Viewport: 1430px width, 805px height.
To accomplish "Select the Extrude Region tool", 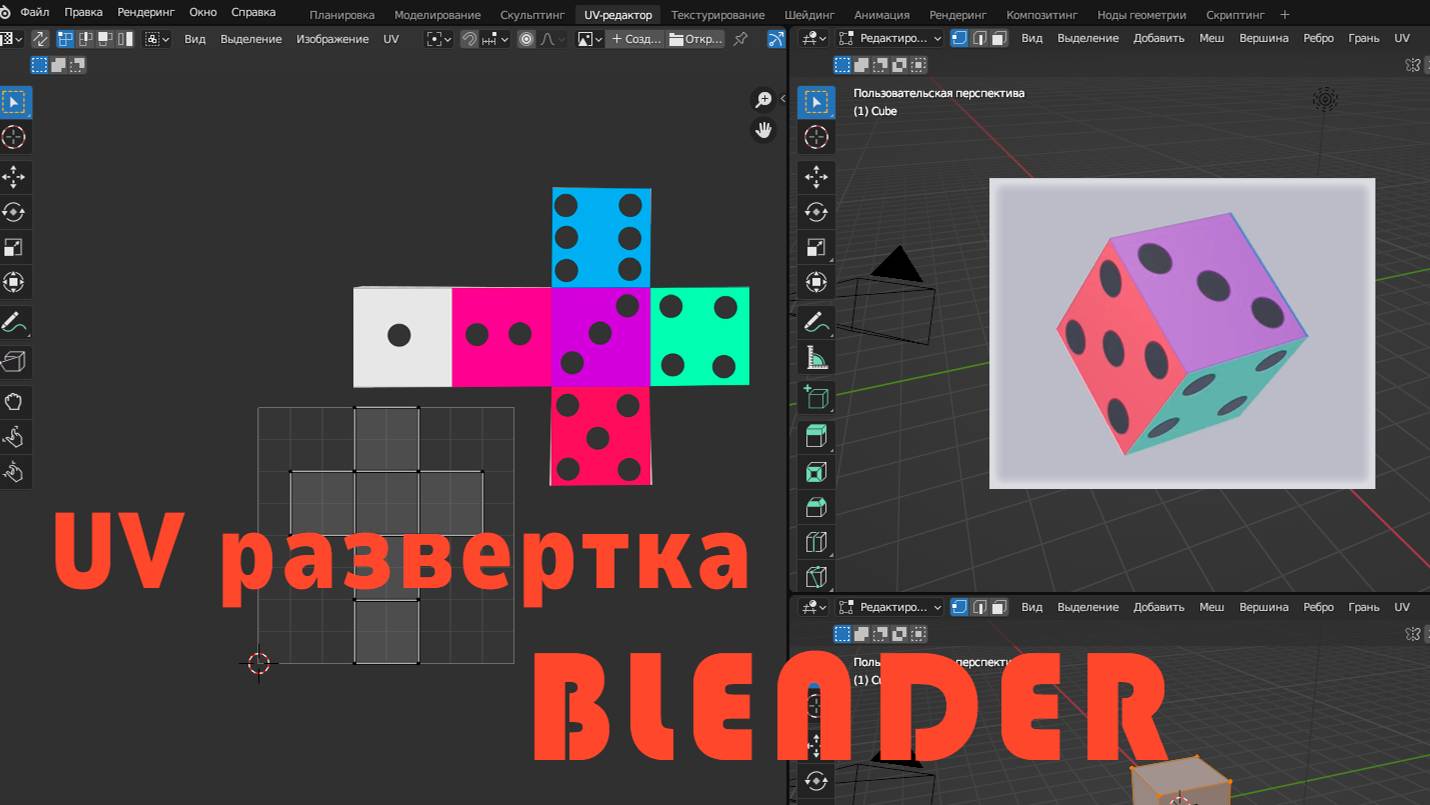I will pyautogui.click(x=816, y=436).
